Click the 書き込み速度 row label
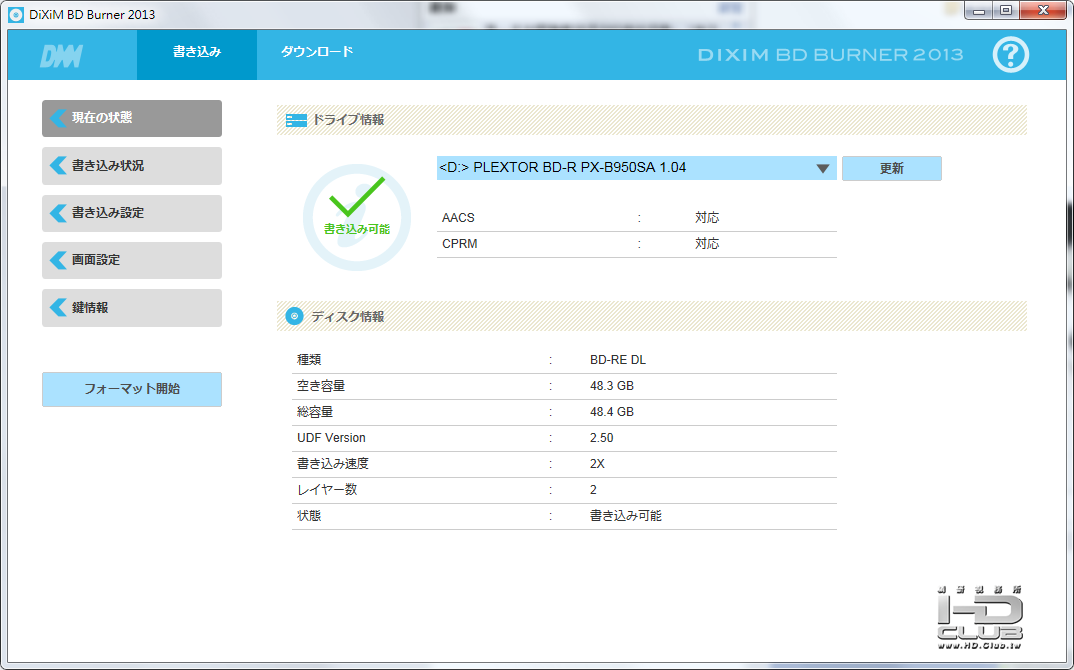This screenshot has height=670, width=1074. (x=332, y=464)
